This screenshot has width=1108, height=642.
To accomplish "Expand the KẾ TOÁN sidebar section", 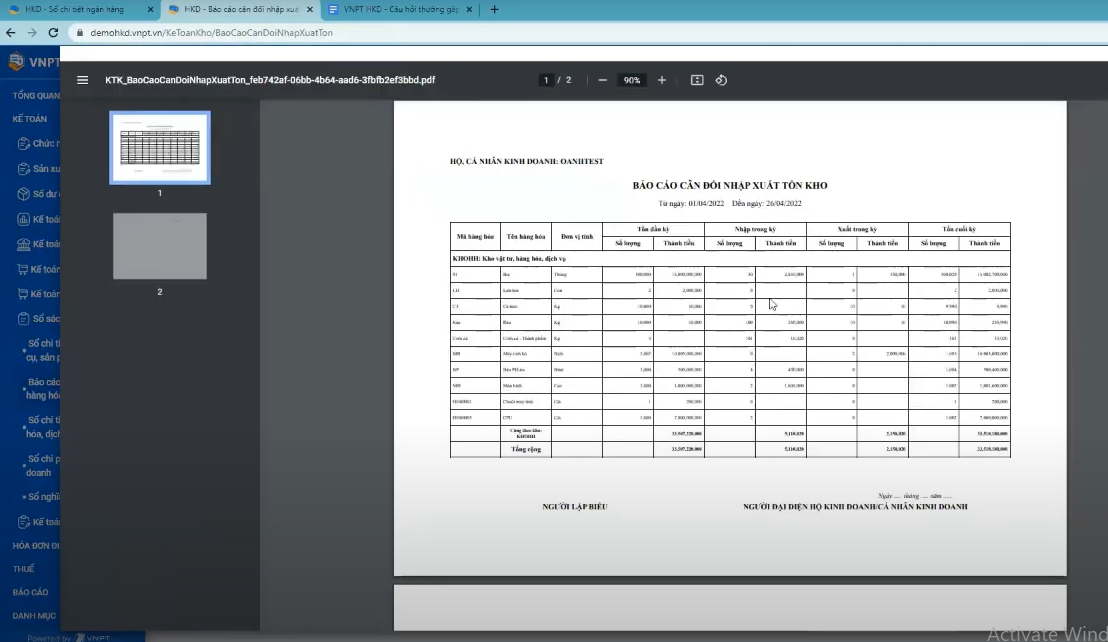I will click(x=31, y=118).
